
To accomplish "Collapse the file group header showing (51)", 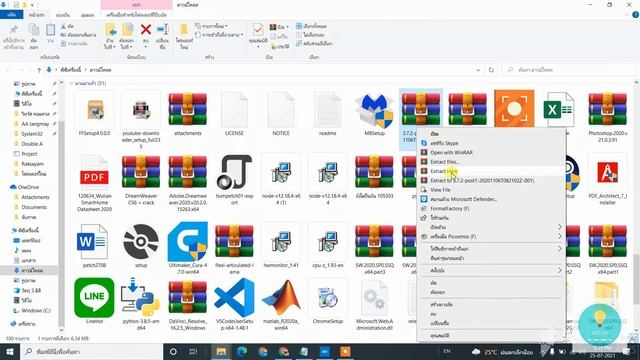I will 72,83.
